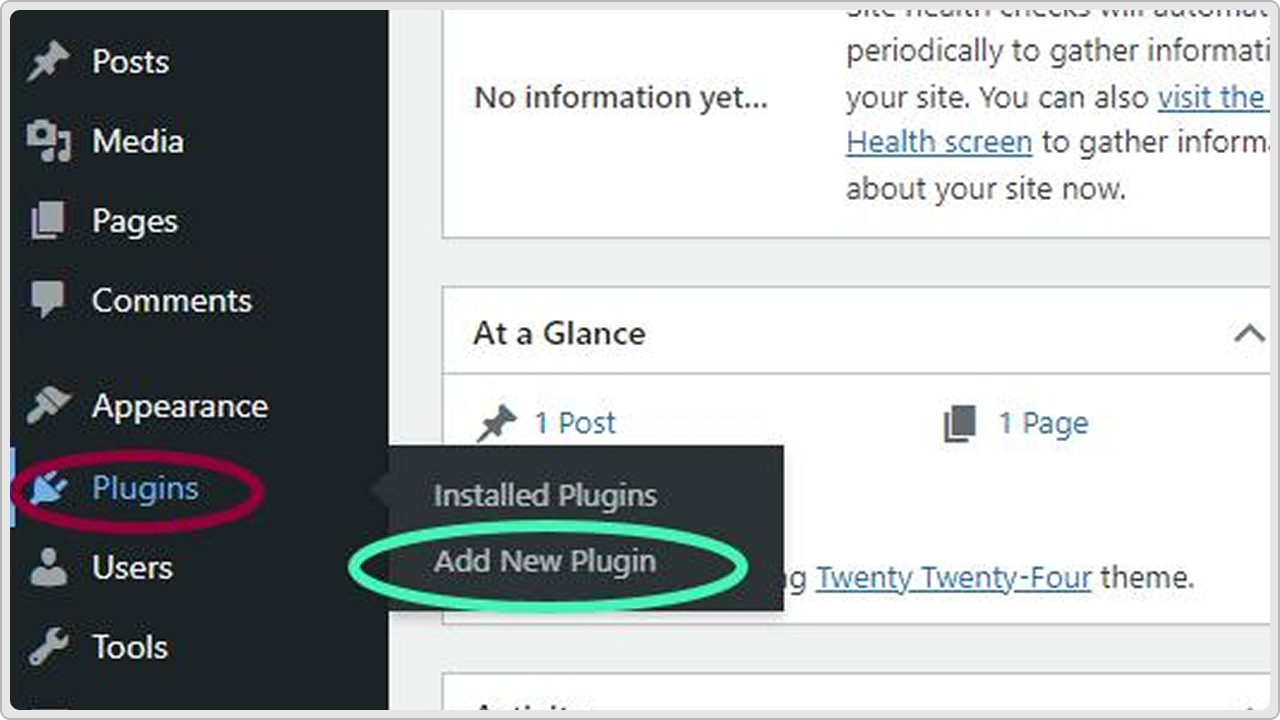Open Tools using the wrench icon

45,646
